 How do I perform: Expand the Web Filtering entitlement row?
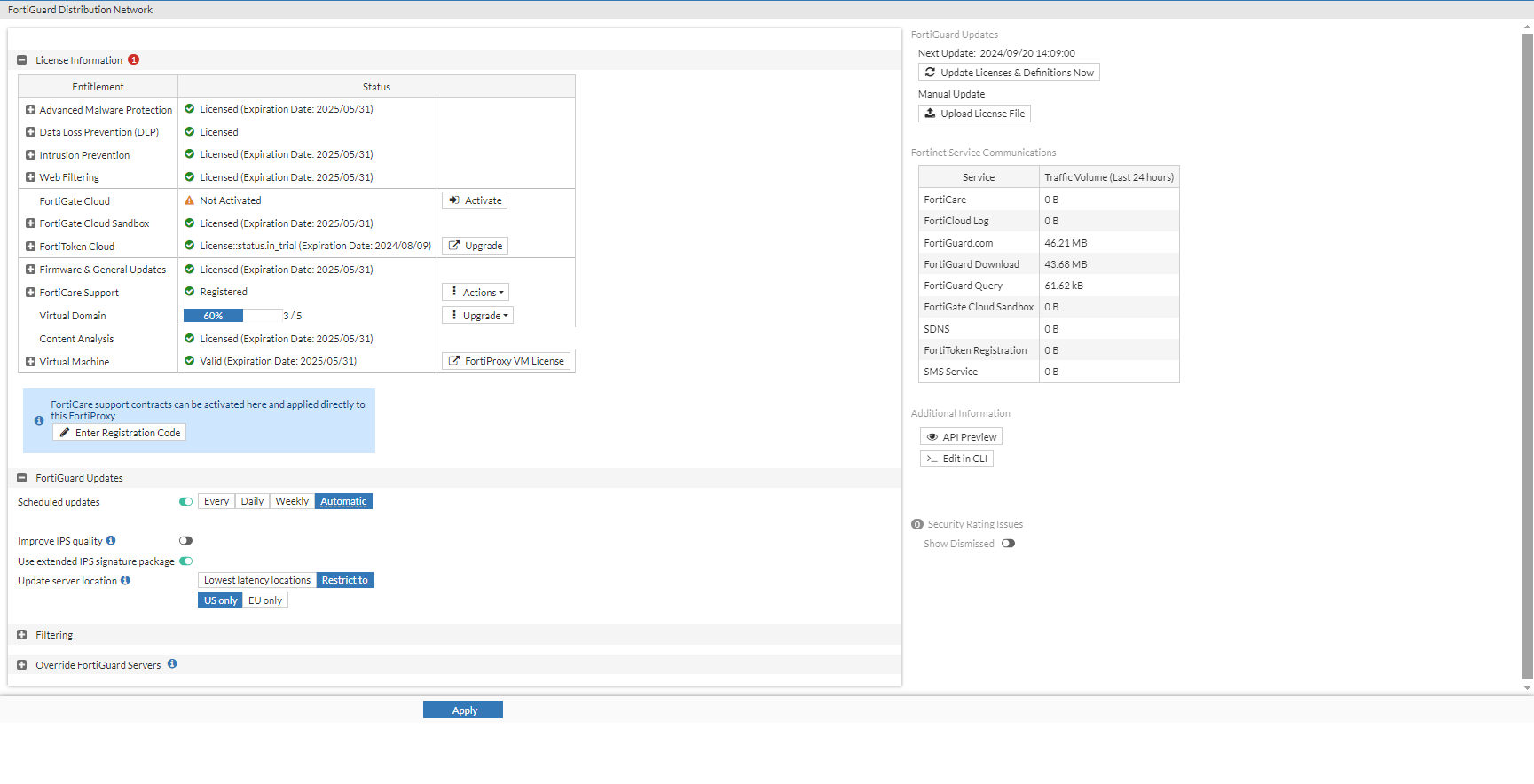(x=31, y=177)
